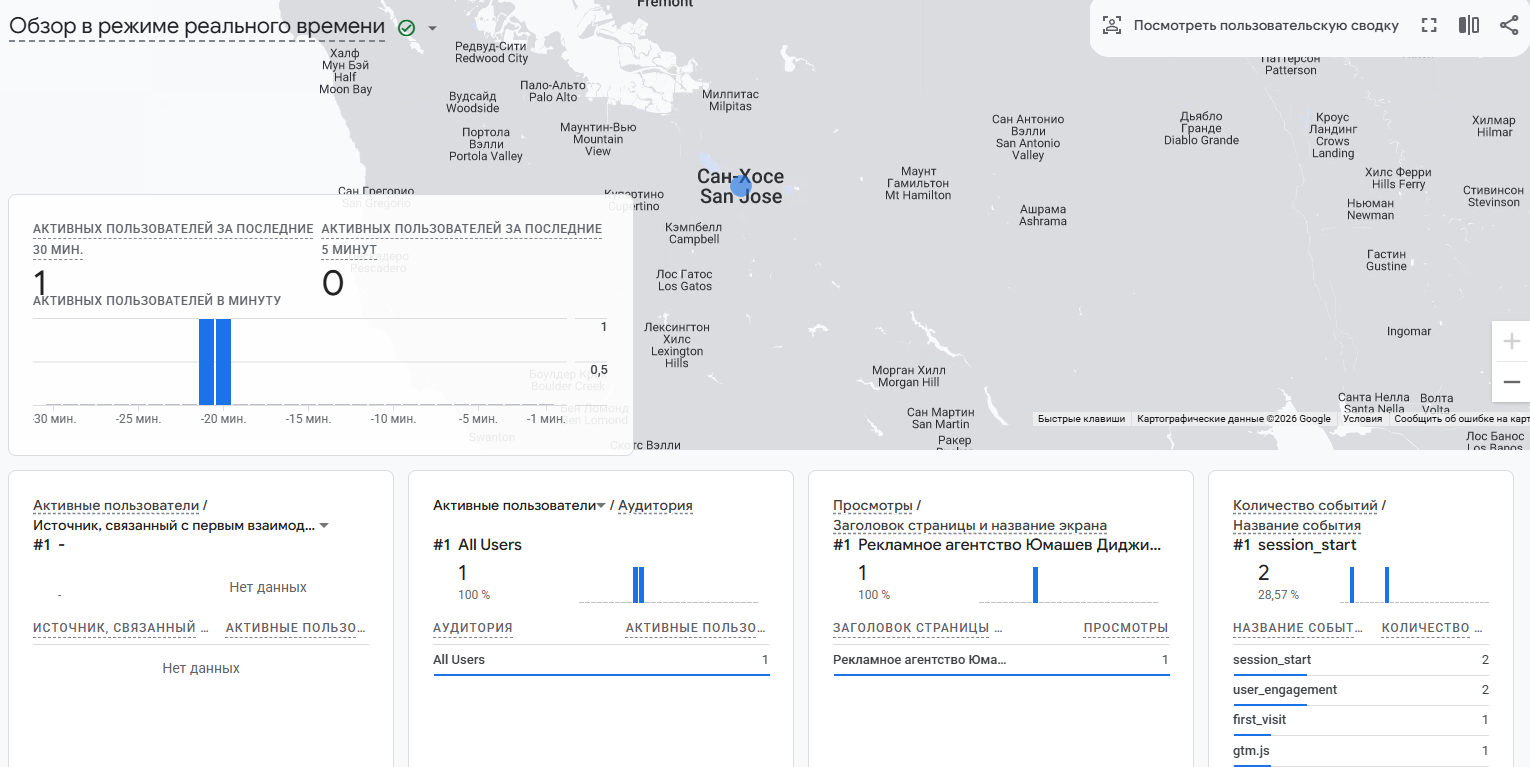The height and width of the screenshot is (767, 1530).
Task: Select the 'first_visit' event row
Action: point(1361,720)
